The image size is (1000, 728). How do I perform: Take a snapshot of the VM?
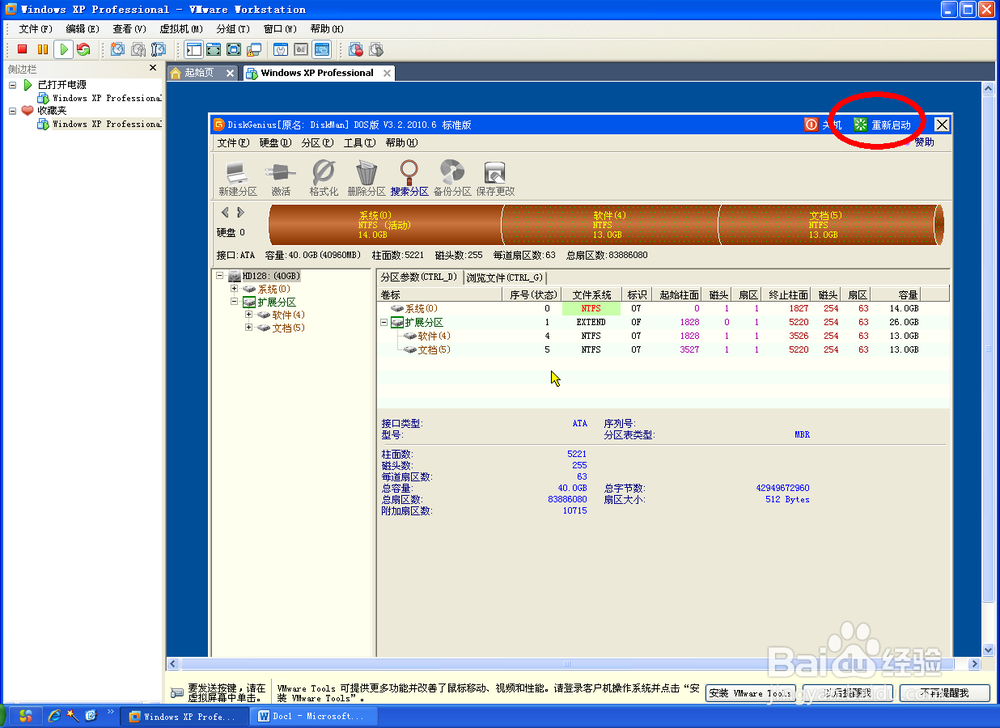coord(117,49)
